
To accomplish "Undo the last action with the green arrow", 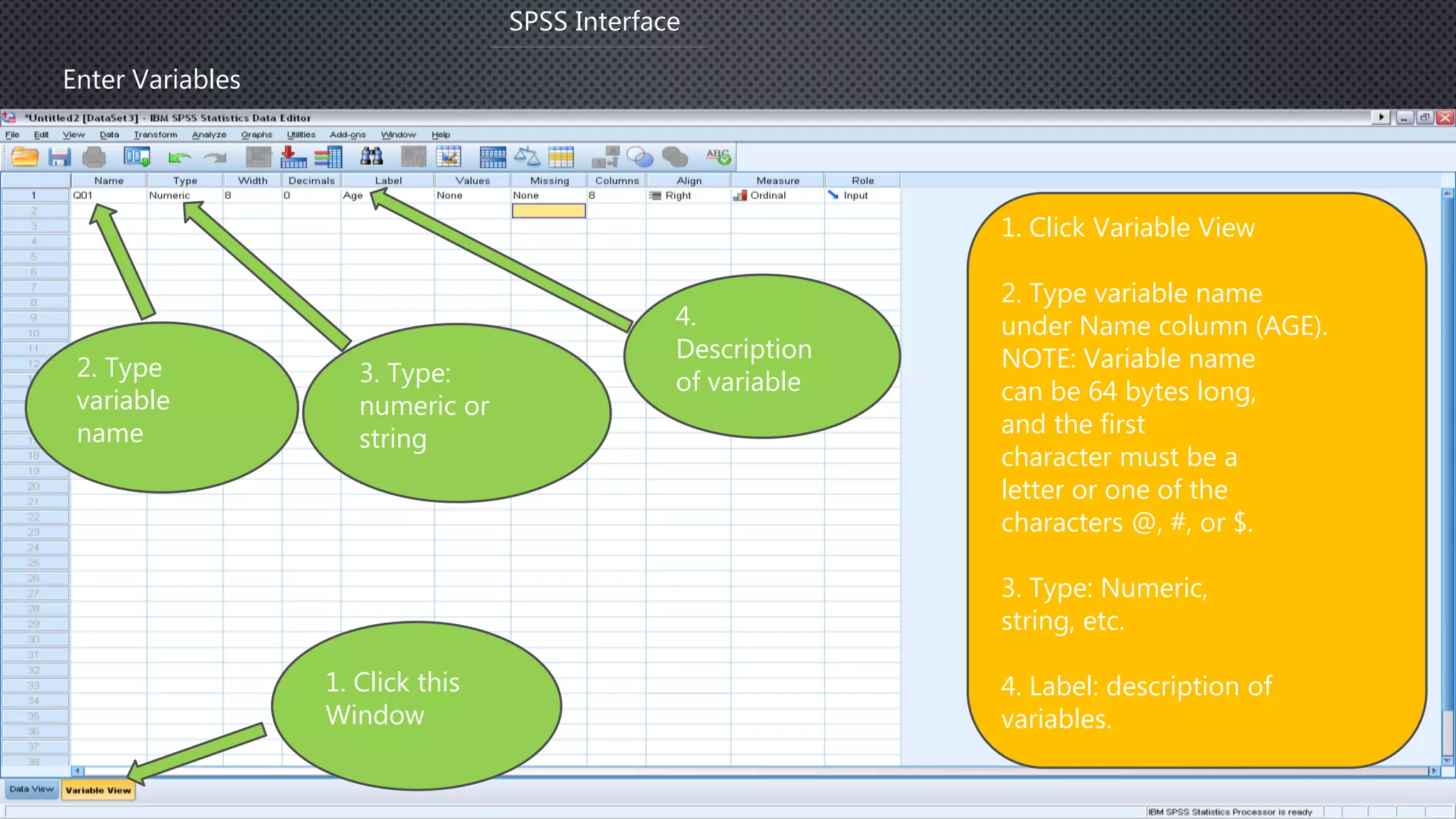I will [x=179, y=157].
